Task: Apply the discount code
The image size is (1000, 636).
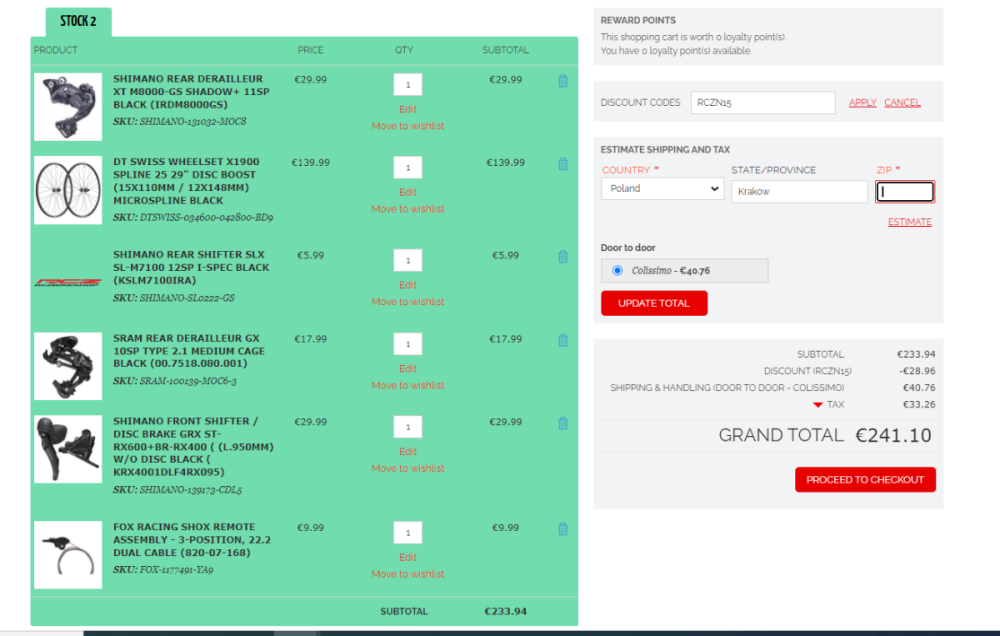Action: click(862, 103)
